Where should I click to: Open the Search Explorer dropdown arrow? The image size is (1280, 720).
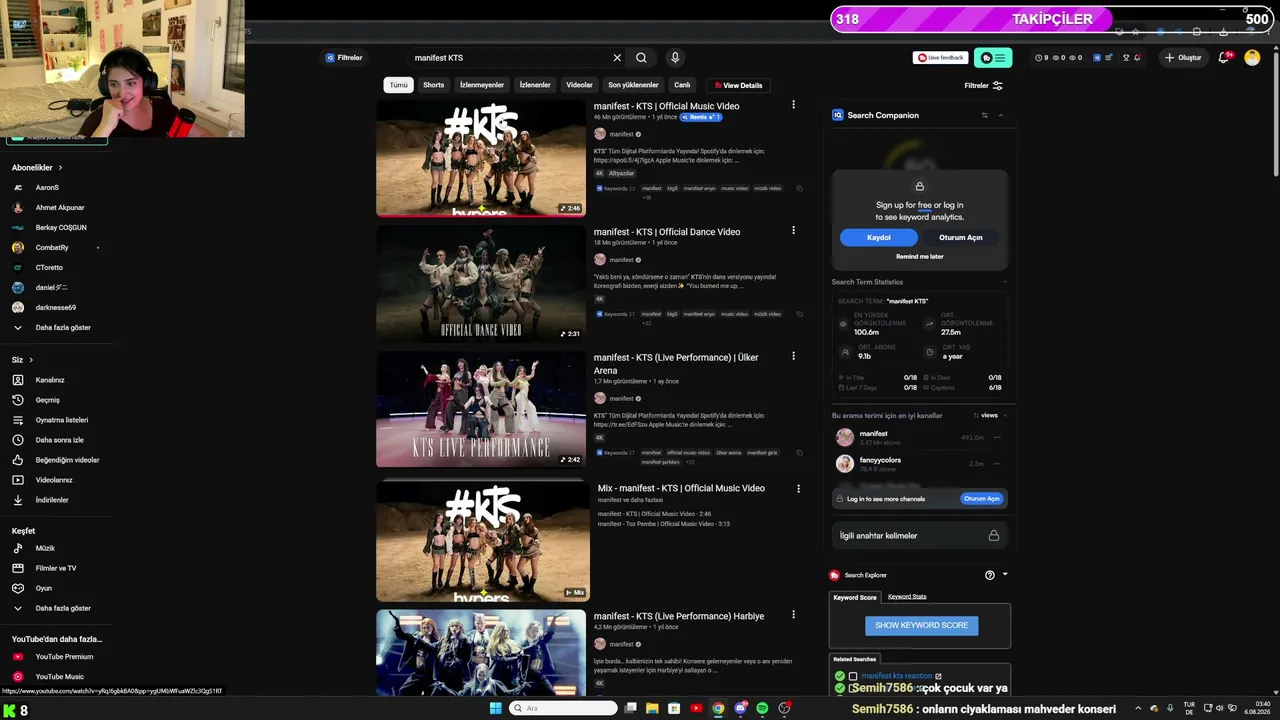1005,575
